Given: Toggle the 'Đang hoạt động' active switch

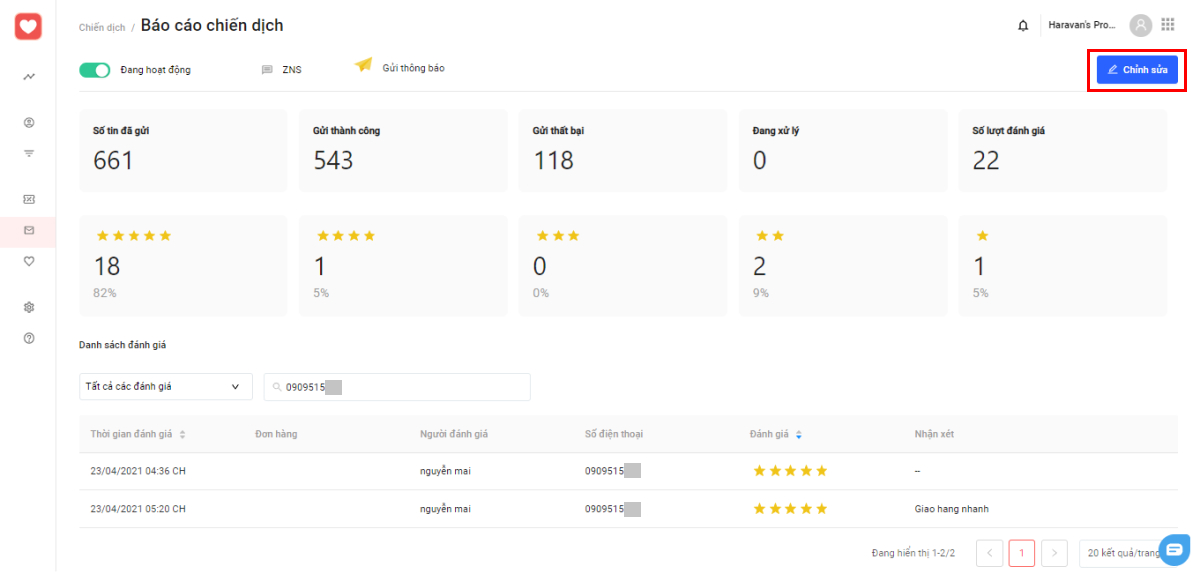Looking at the screenshot, I should tap(94, 70).
